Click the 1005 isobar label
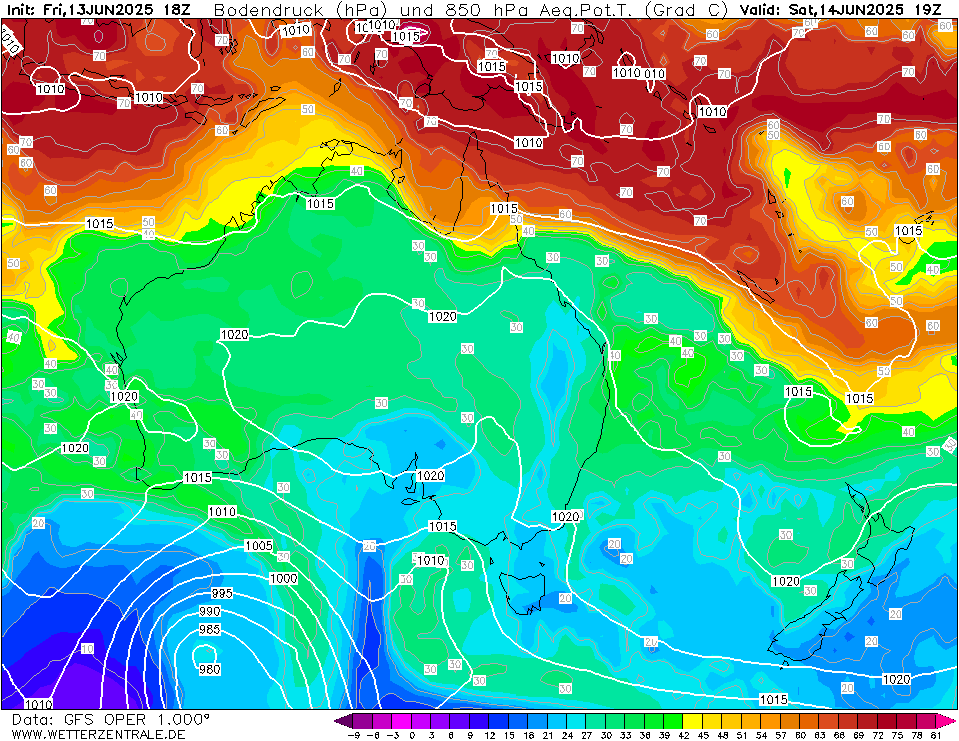The height and width of the screenshot is (741, 959). (259, 545)
